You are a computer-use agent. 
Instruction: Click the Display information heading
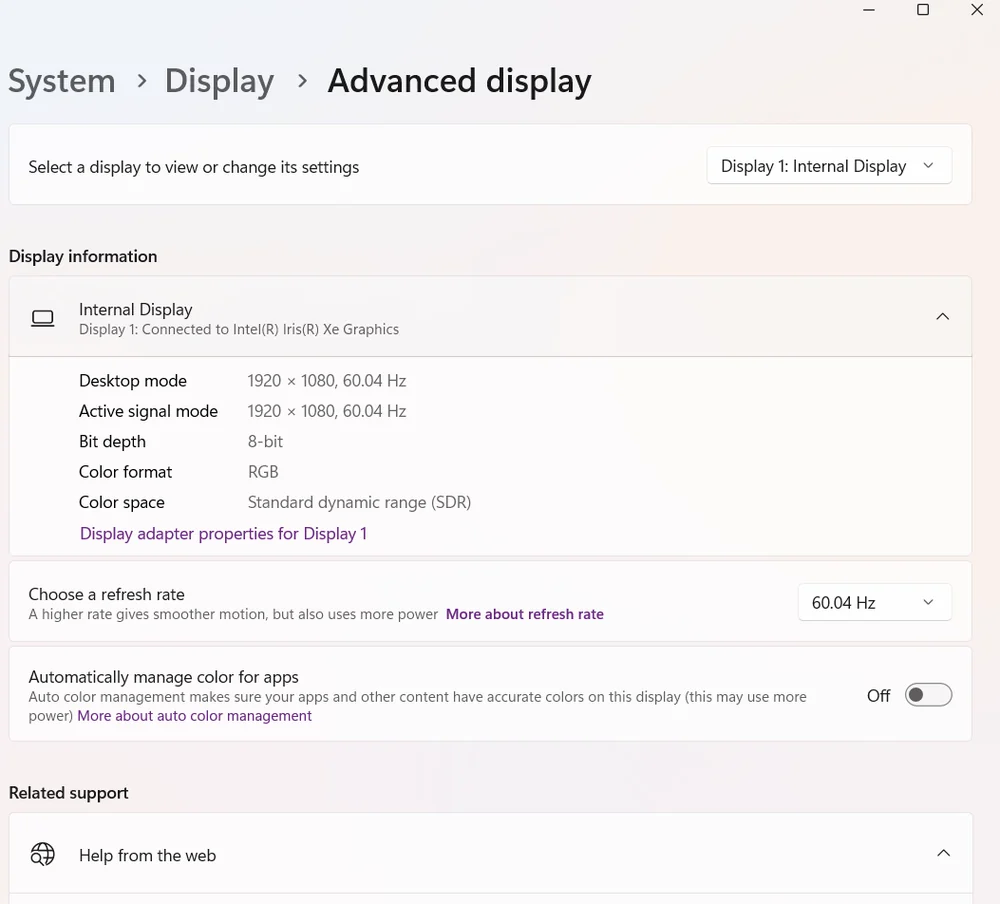[83, 256]
